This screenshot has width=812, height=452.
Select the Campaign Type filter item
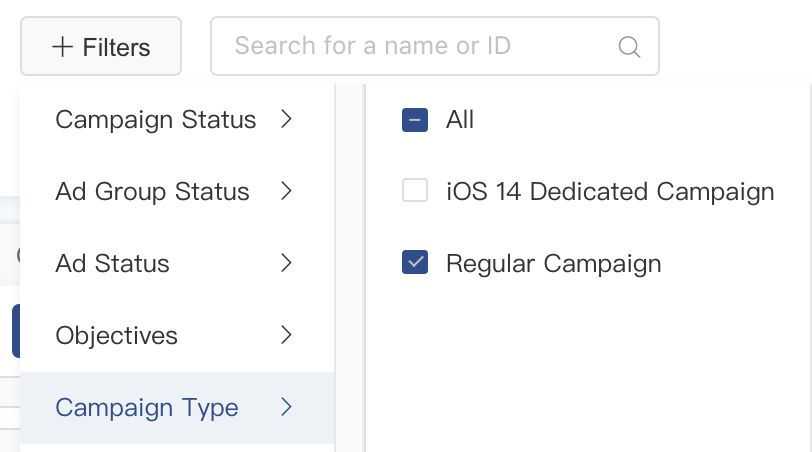click(x=177, y=407)
